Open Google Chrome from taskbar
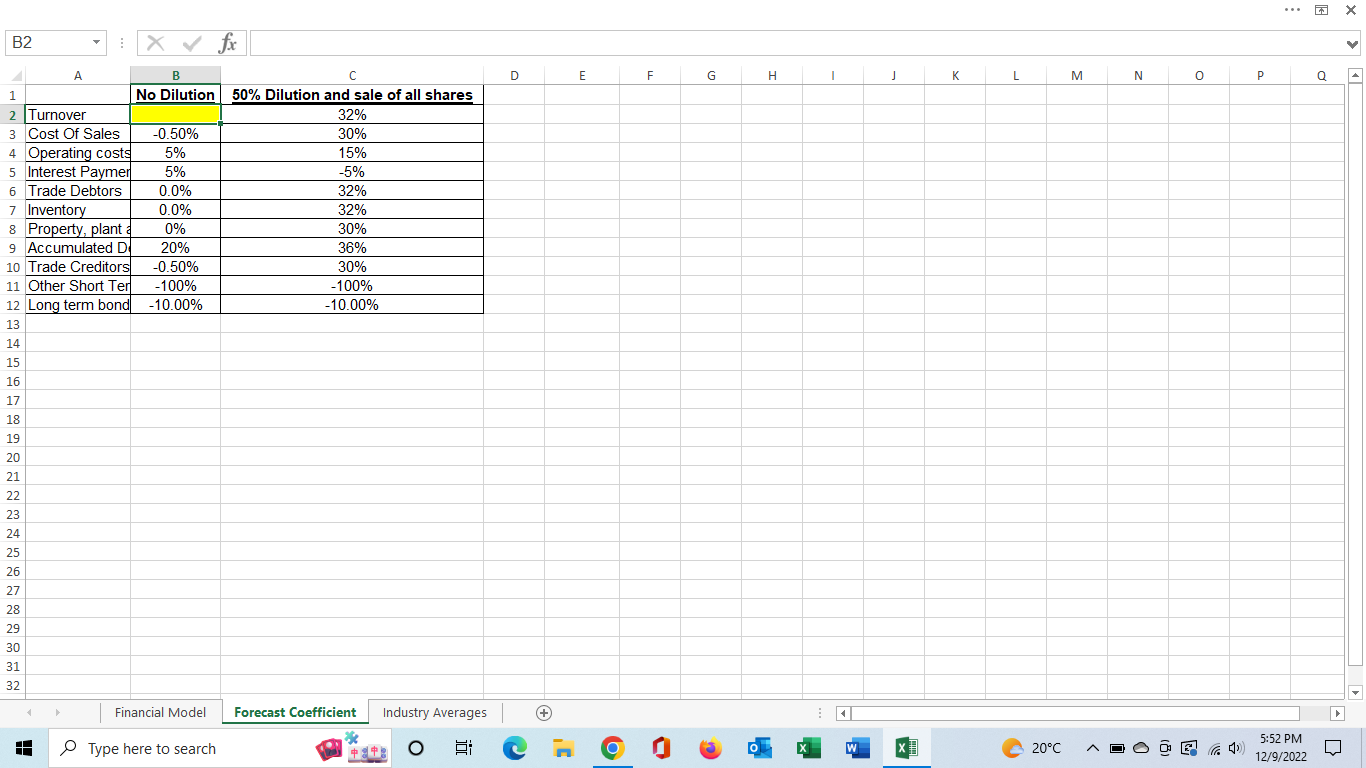This screenshot has height=768, width=1366. tap(612, 748)
